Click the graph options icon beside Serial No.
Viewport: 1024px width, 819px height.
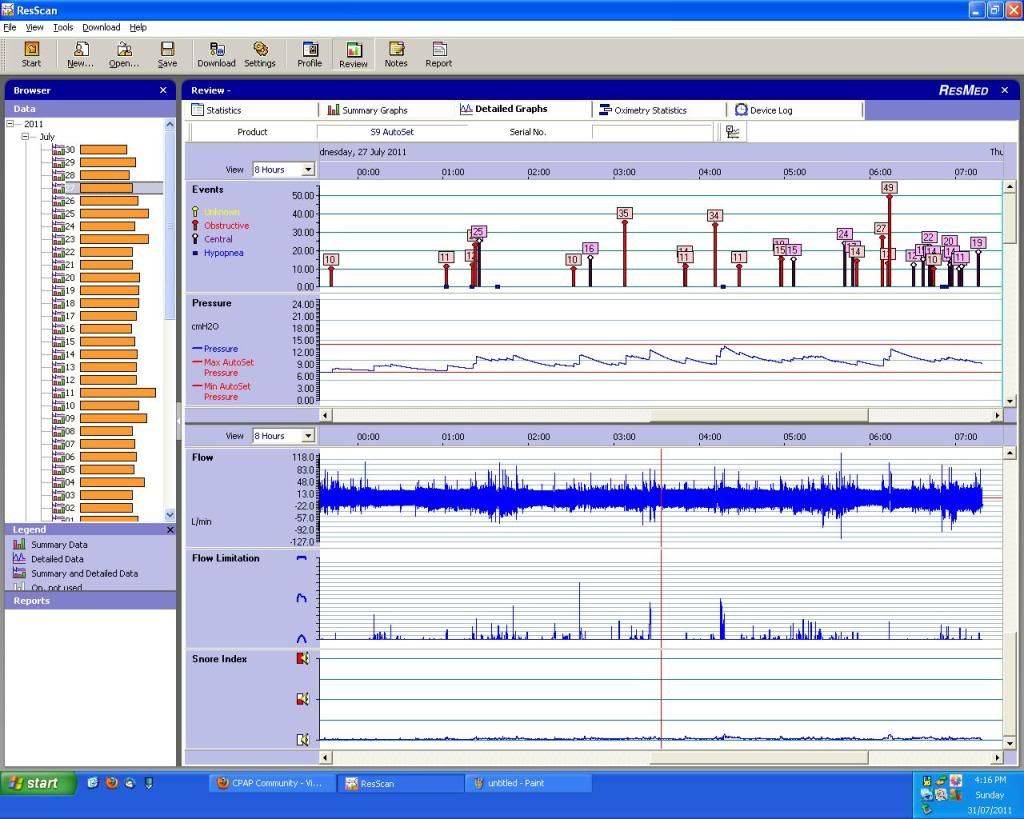click(x=733, y=132)
